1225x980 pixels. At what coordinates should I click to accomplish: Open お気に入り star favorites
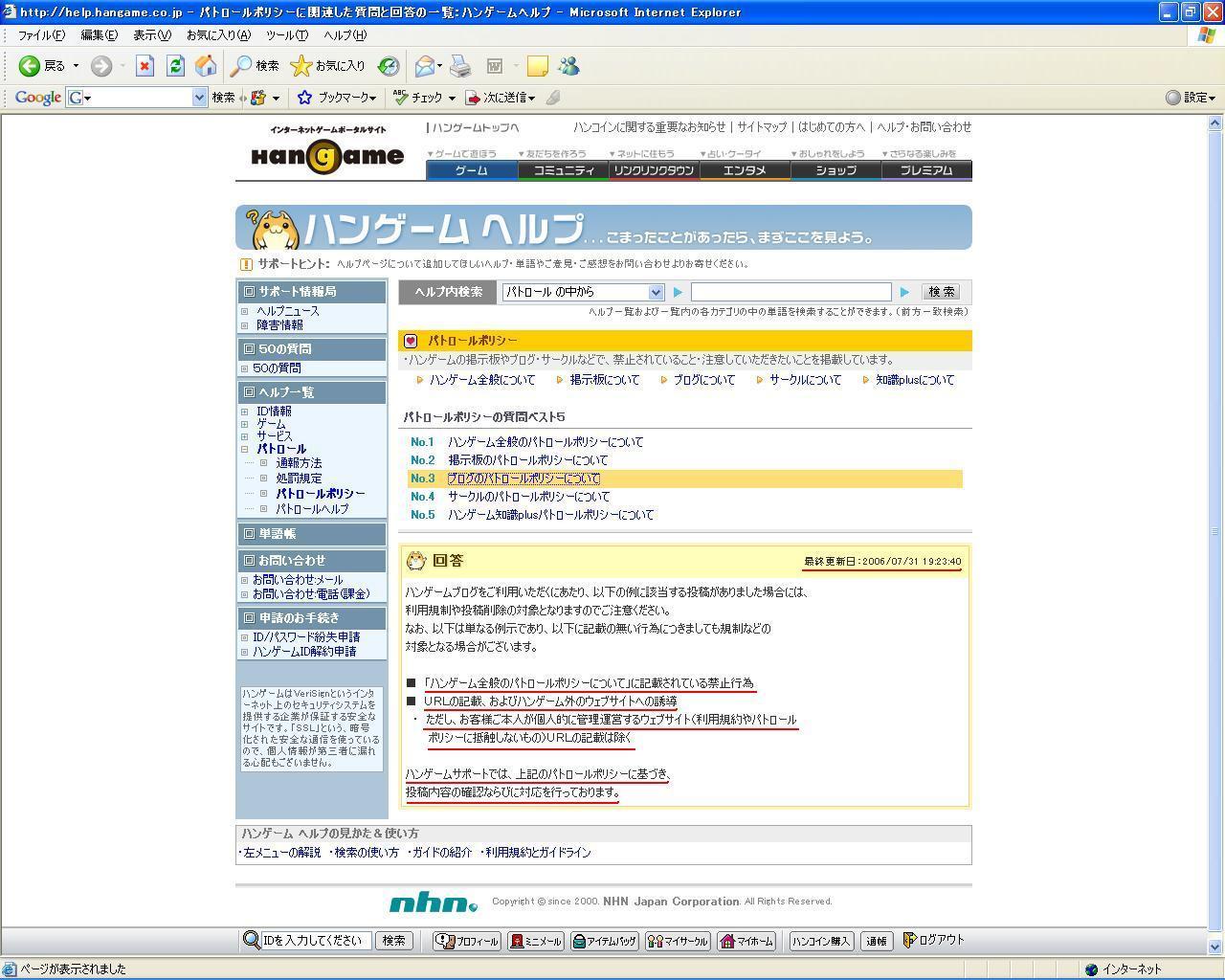coord(328,66)
